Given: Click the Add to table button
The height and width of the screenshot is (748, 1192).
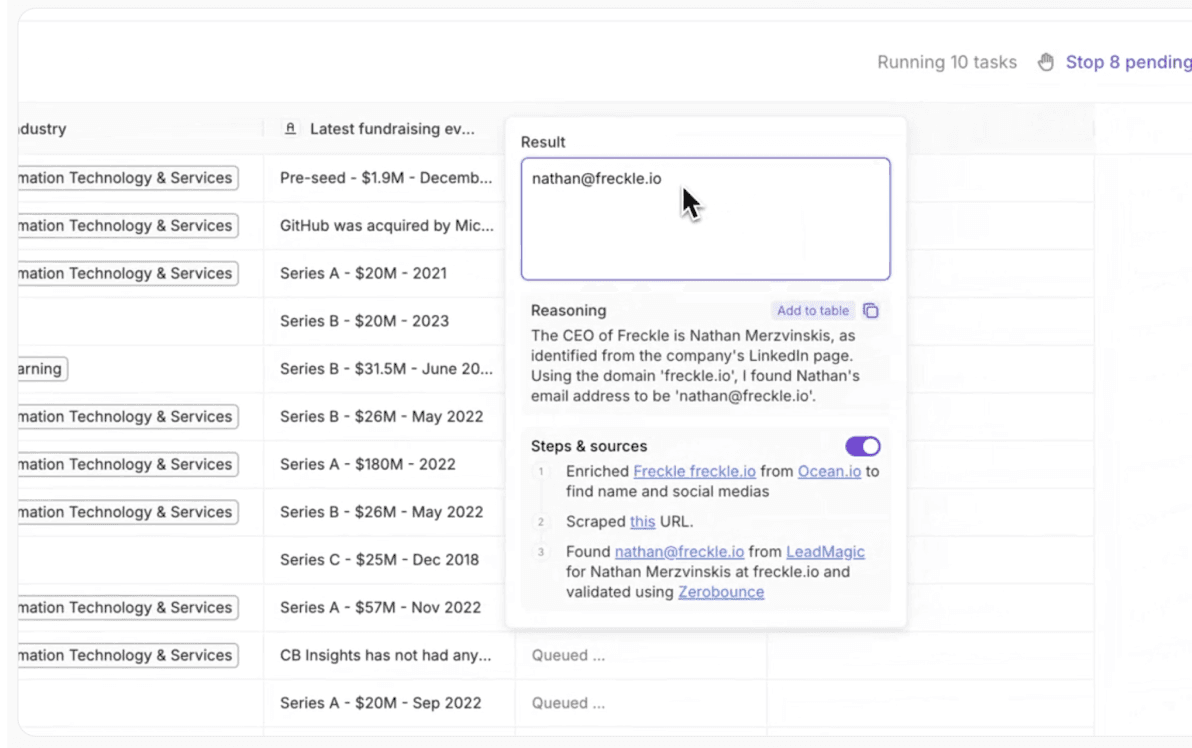Looking at the screenshot, I should [x=813, y=311].
